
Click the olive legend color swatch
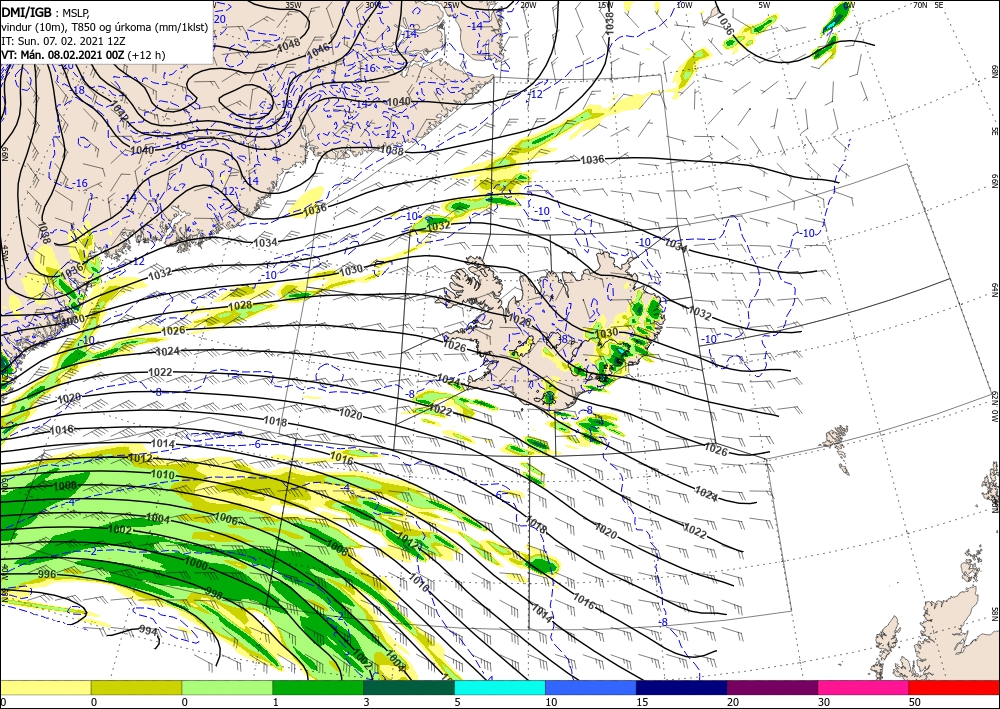pos(136,687)
